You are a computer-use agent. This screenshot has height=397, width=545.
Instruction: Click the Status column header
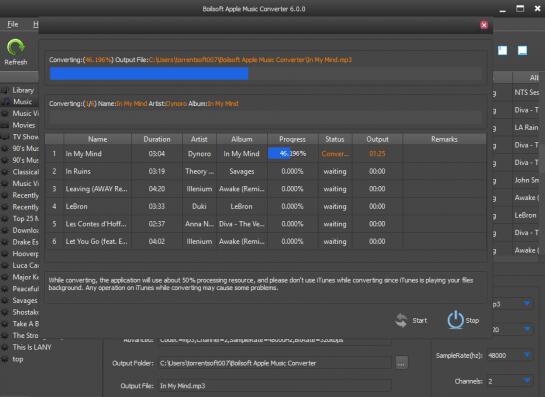click(335, 139)
